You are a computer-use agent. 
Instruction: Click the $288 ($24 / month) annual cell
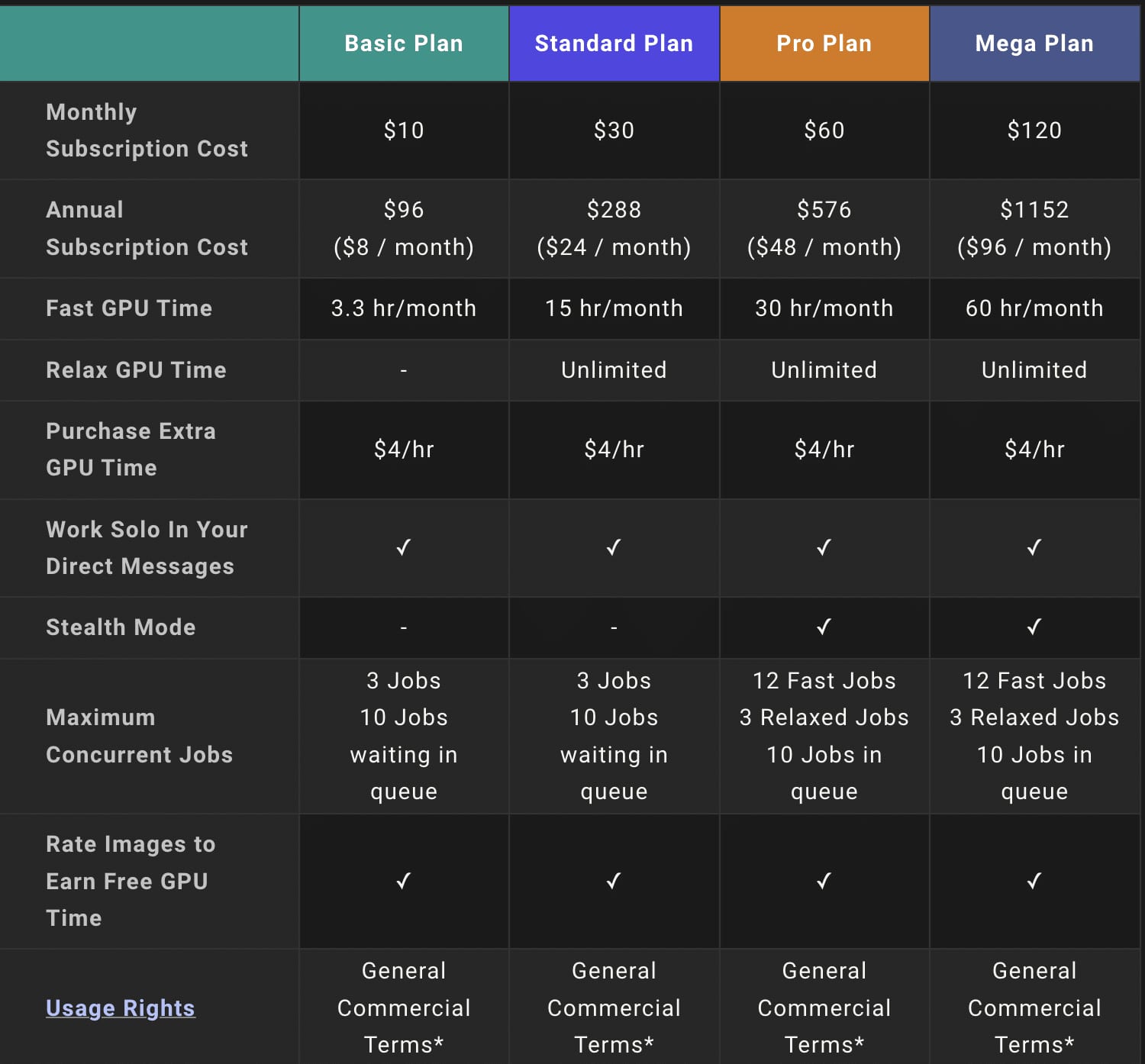click(x=614, y=228)
